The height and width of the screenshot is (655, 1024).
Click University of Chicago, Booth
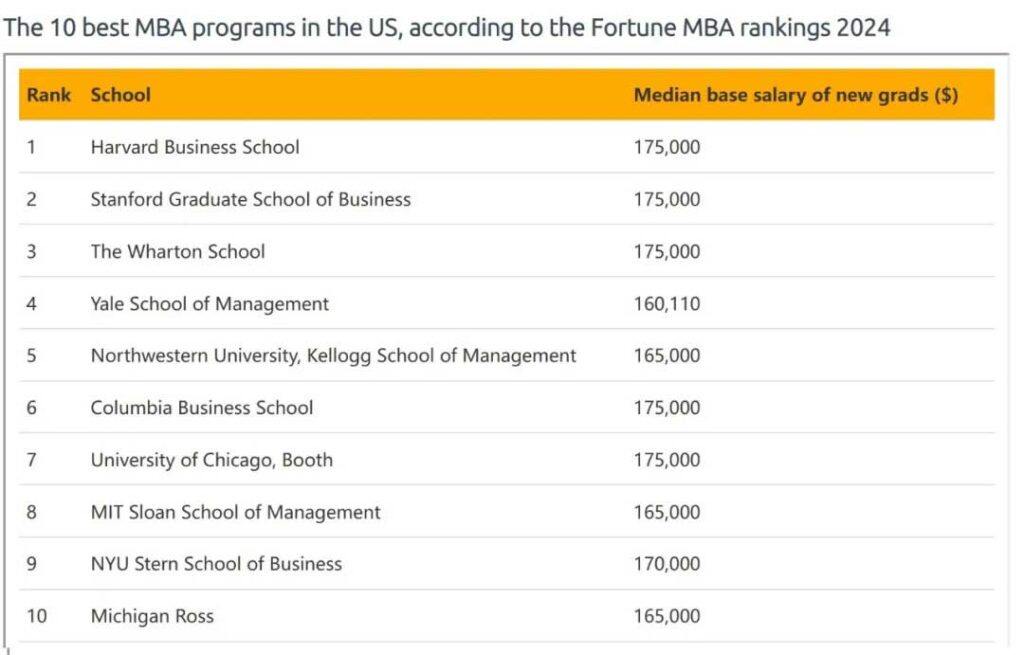[x=211, y=460]
